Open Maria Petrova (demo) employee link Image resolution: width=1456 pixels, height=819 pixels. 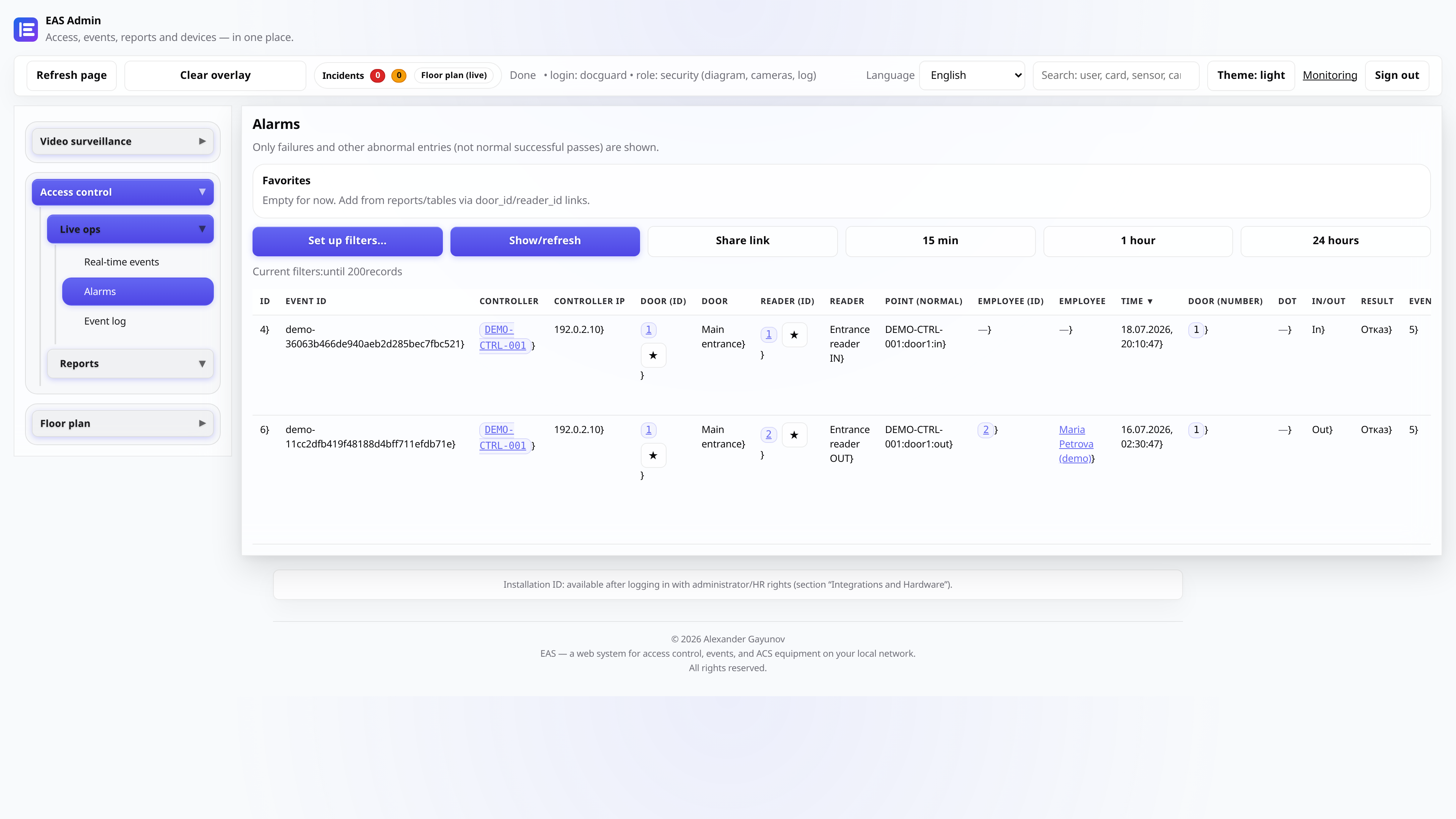tap(1076, 444)
